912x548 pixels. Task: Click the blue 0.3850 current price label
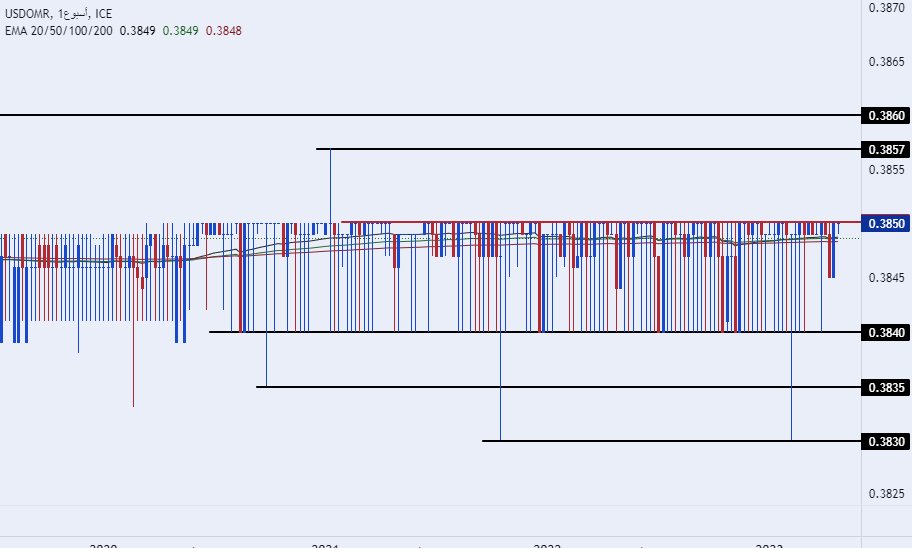point(886,223)
